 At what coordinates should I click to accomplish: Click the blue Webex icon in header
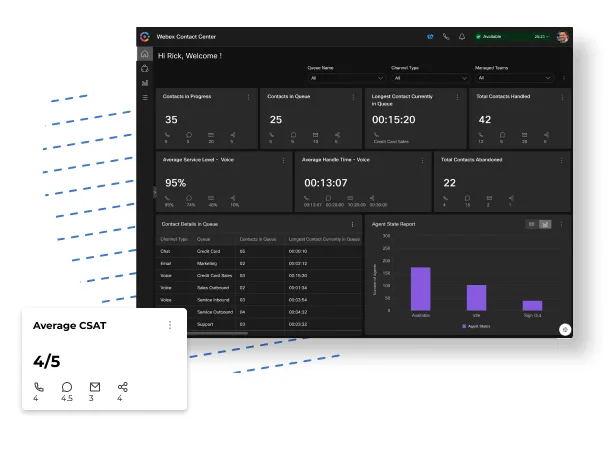click(430, 37)
